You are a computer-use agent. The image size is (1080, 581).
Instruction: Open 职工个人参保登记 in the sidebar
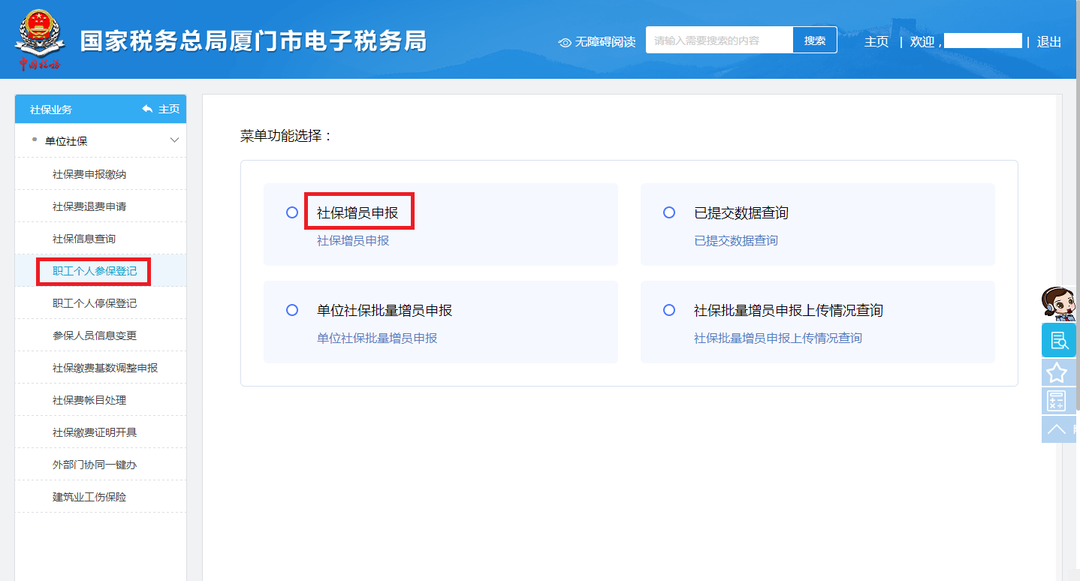pyautogui.click(x=94, y=270)
